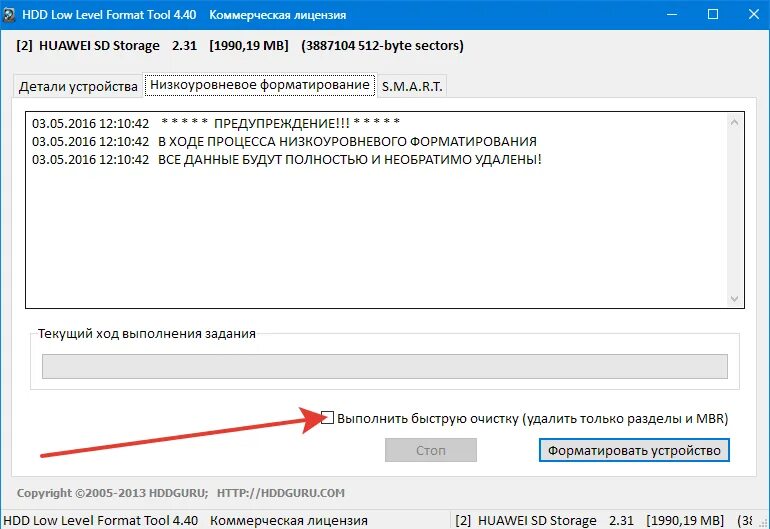Switch to the Детали устройства tab
770x529 pixels.
point(78,86)
